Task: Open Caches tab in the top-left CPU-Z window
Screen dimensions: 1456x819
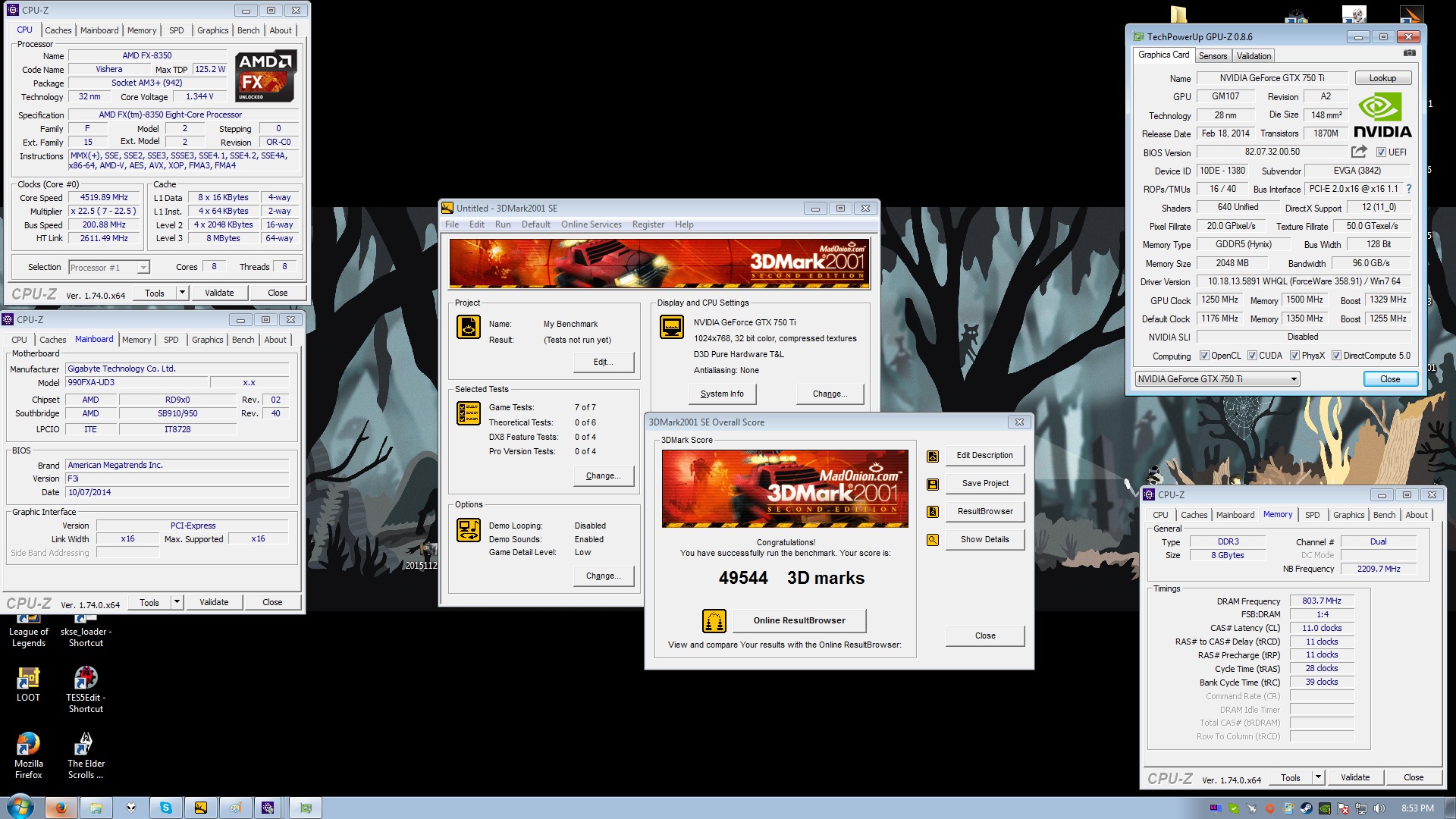Action: point(58,30)
